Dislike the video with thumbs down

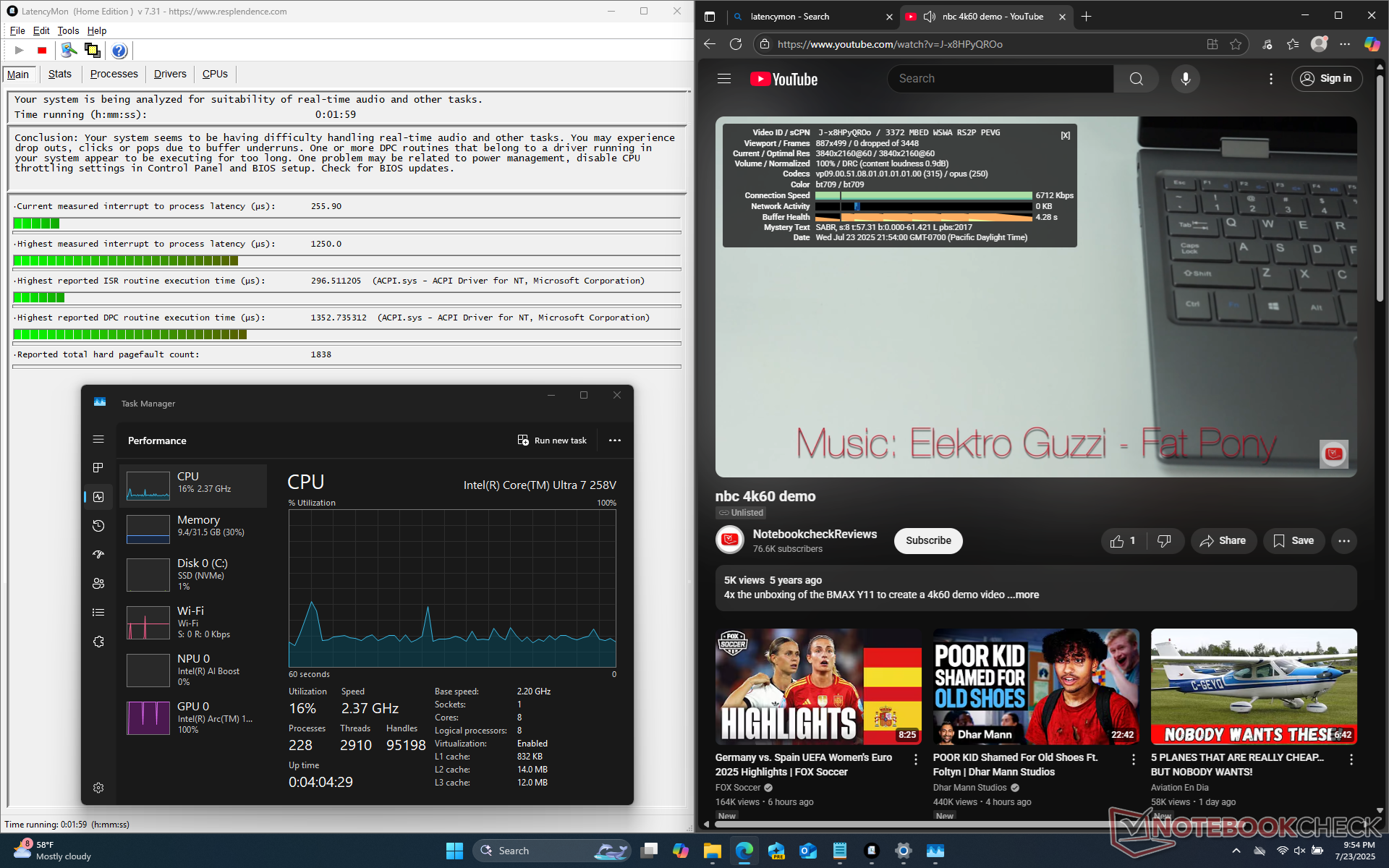point(1164,541)
